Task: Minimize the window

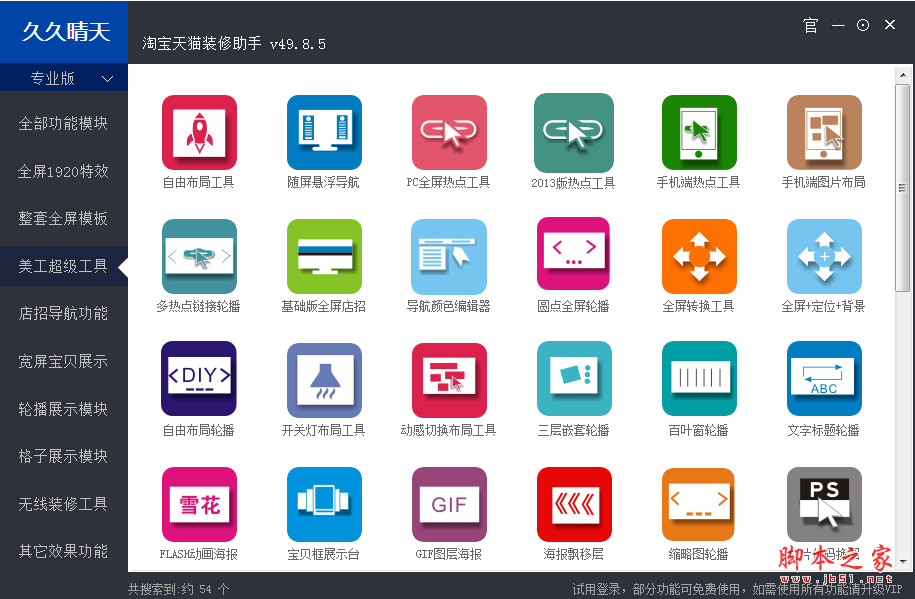Action: (838, 25)
